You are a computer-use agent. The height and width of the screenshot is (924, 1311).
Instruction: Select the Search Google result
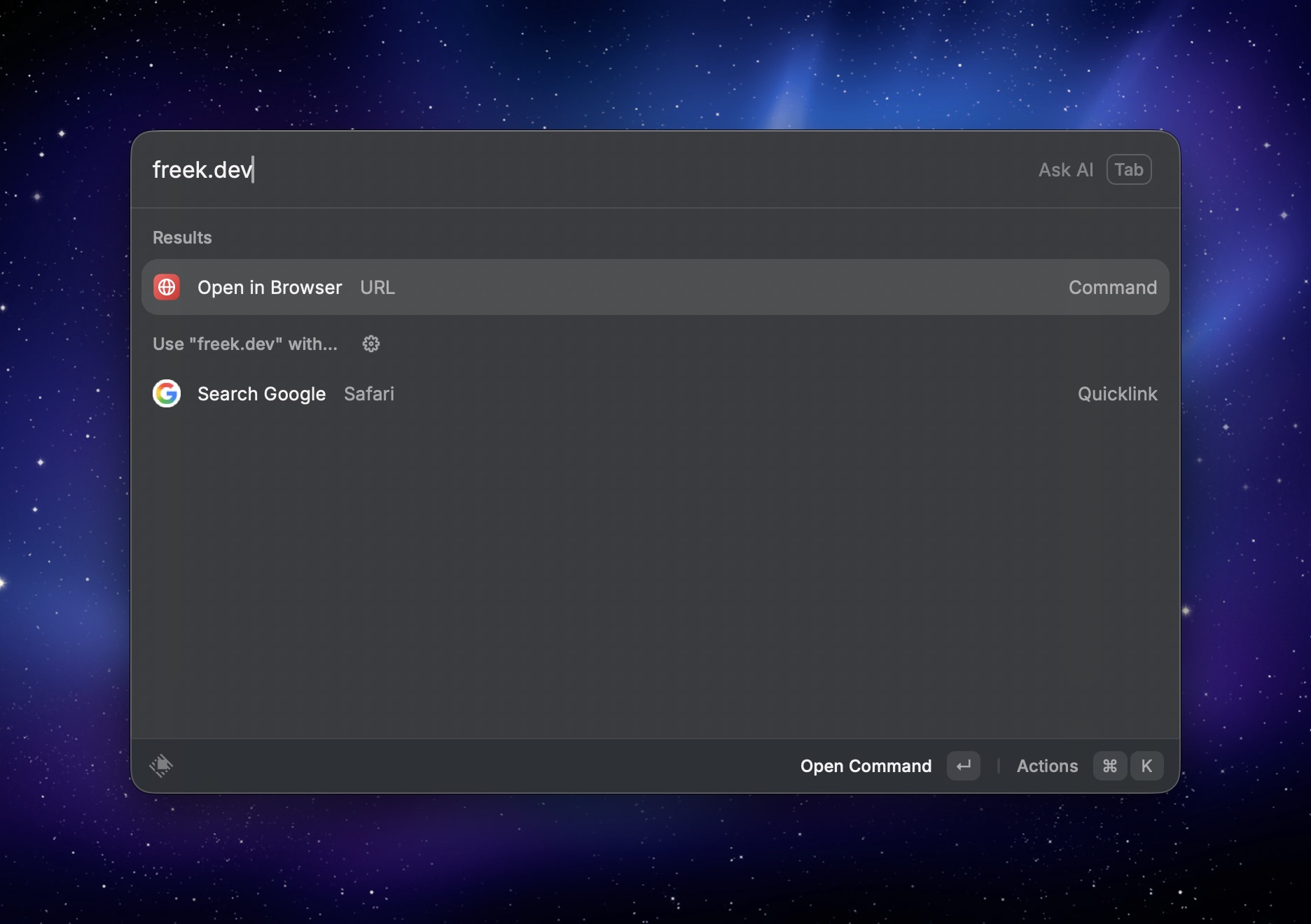point(261,394)
